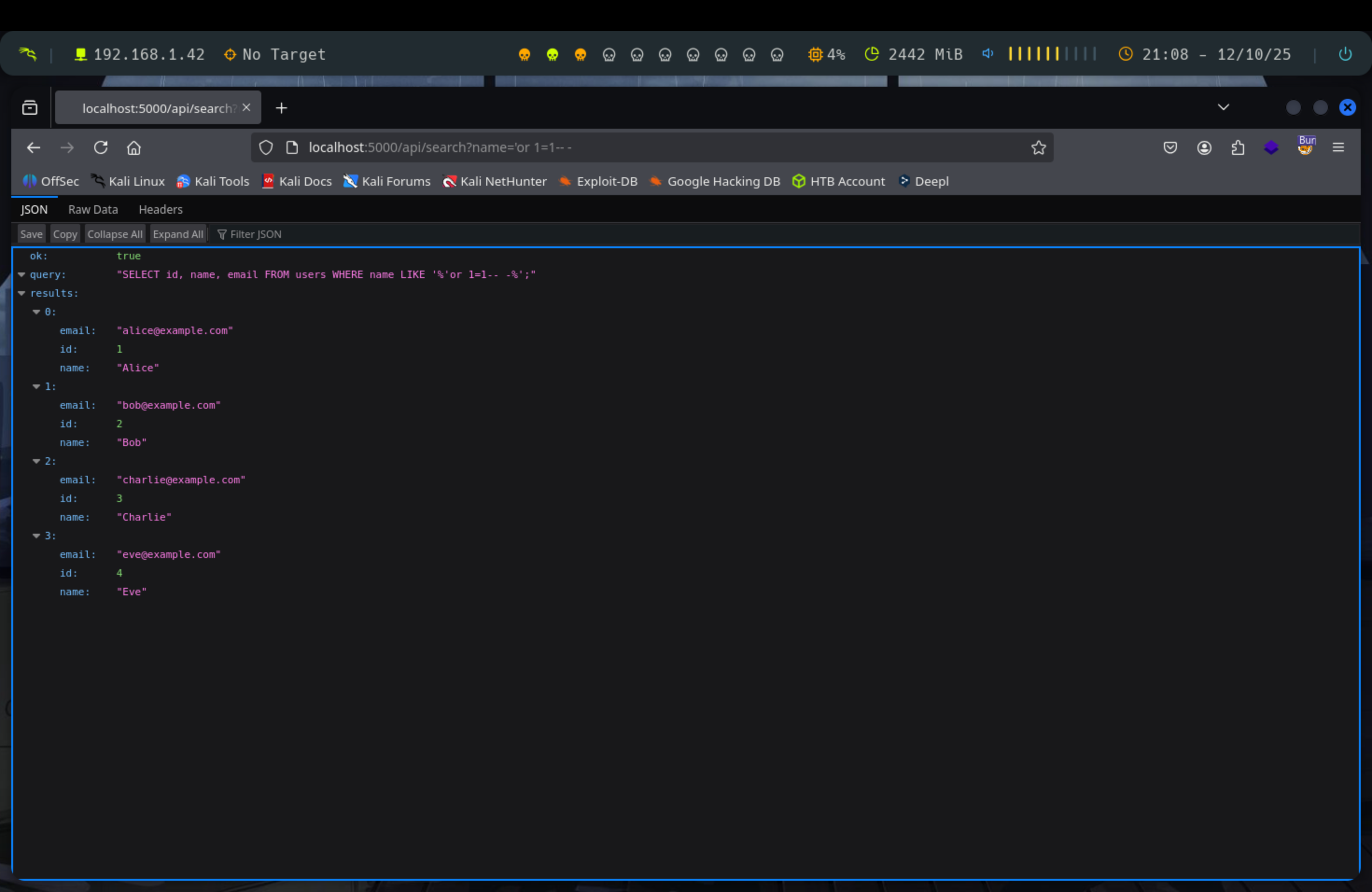This screenshot has height=892, width=1372.
Task: Open the Firefox account icon
Action: tap(1204, 147)
